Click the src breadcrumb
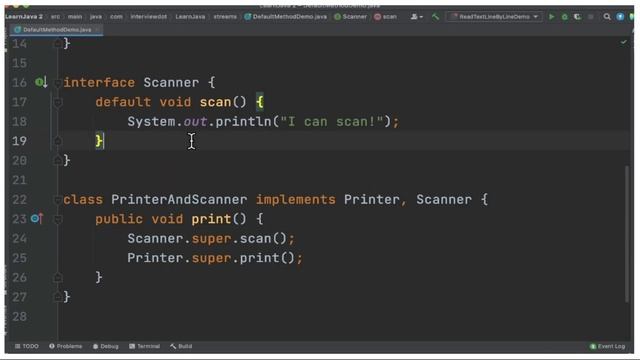Image resolution: width=640 pixels, height=360 pixels. 55,17
